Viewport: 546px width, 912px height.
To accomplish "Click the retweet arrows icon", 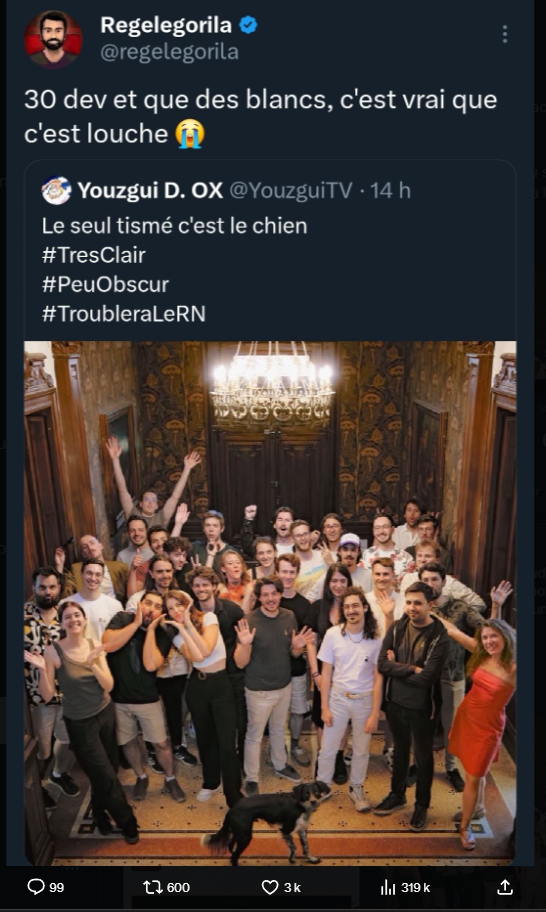I will pyautogui.click(x=154, y=887).
